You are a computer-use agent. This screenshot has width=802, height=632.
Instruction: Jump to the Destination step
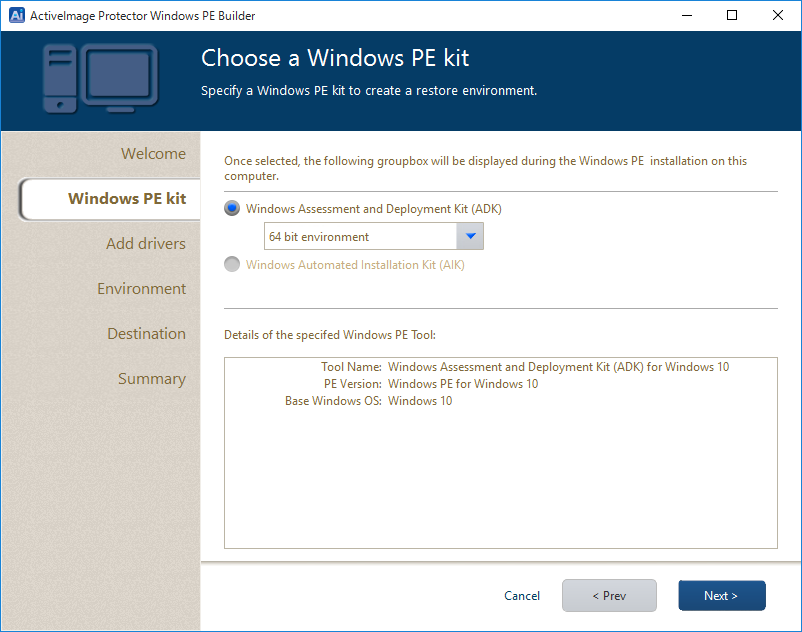(x=146, y=334)
